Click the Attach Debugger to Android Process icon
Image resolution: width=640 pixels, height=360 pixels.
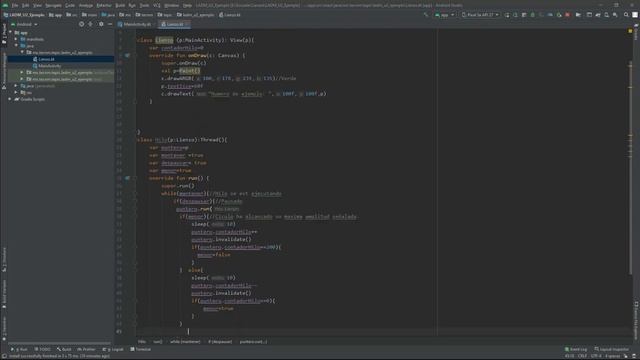pos(559,15)
